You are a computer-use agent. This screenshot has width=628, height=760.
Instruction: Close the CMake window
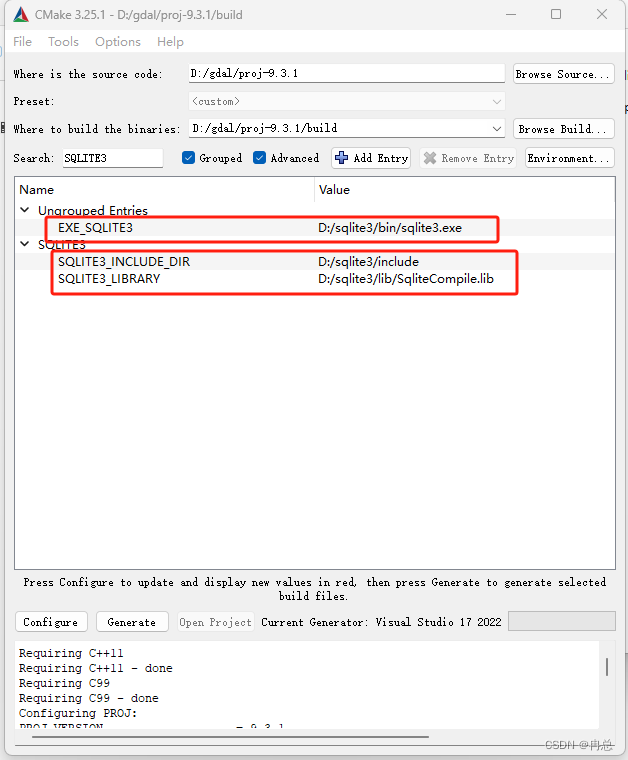click(602, 15)
